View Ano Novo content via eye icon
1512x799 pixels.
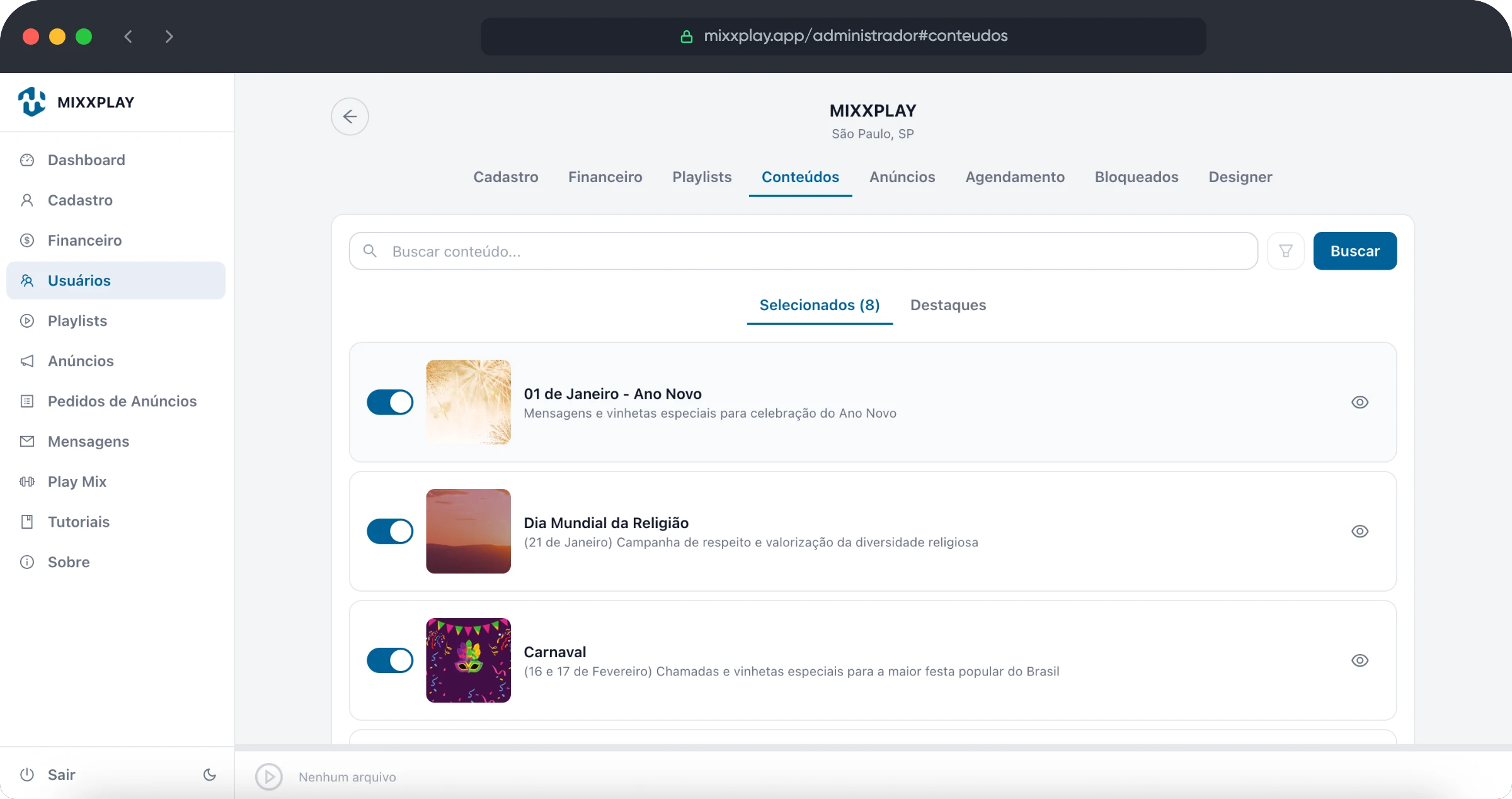click(x=1360, y=402)
